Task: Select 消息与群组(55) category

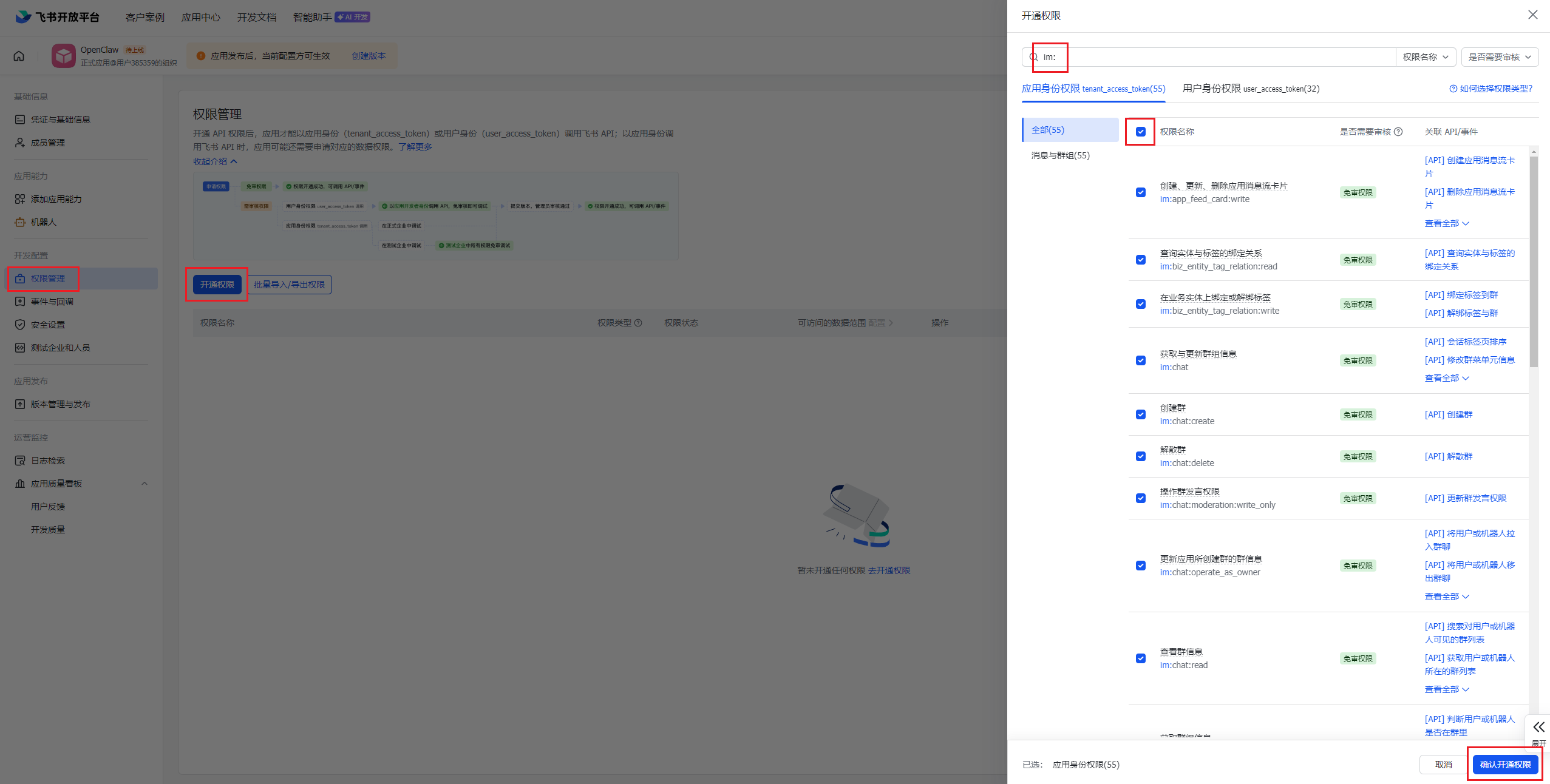Action: pyautogui.click(x=1060, y=155)
